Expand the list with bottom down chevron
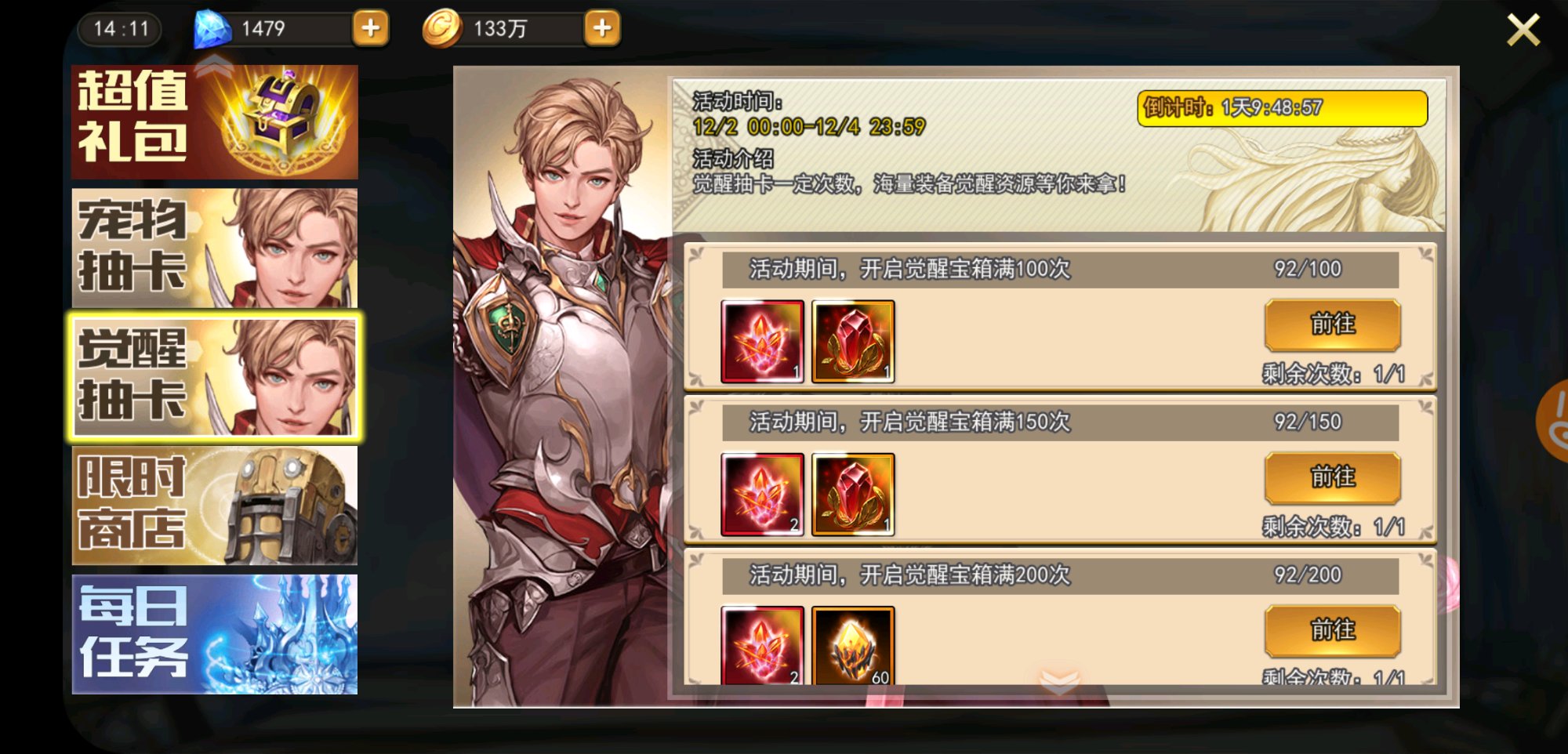The width and height of the screenshot is (1568, 754). [x=1059, y=681]
